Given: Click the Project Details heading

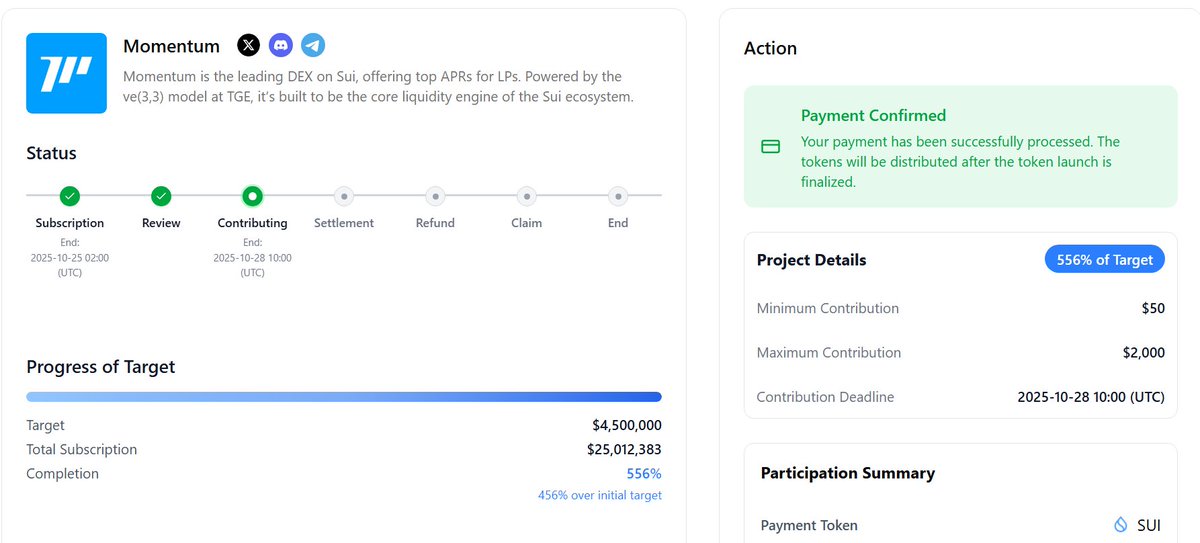Looking at the screenshot, I should (x=812, y=260).
